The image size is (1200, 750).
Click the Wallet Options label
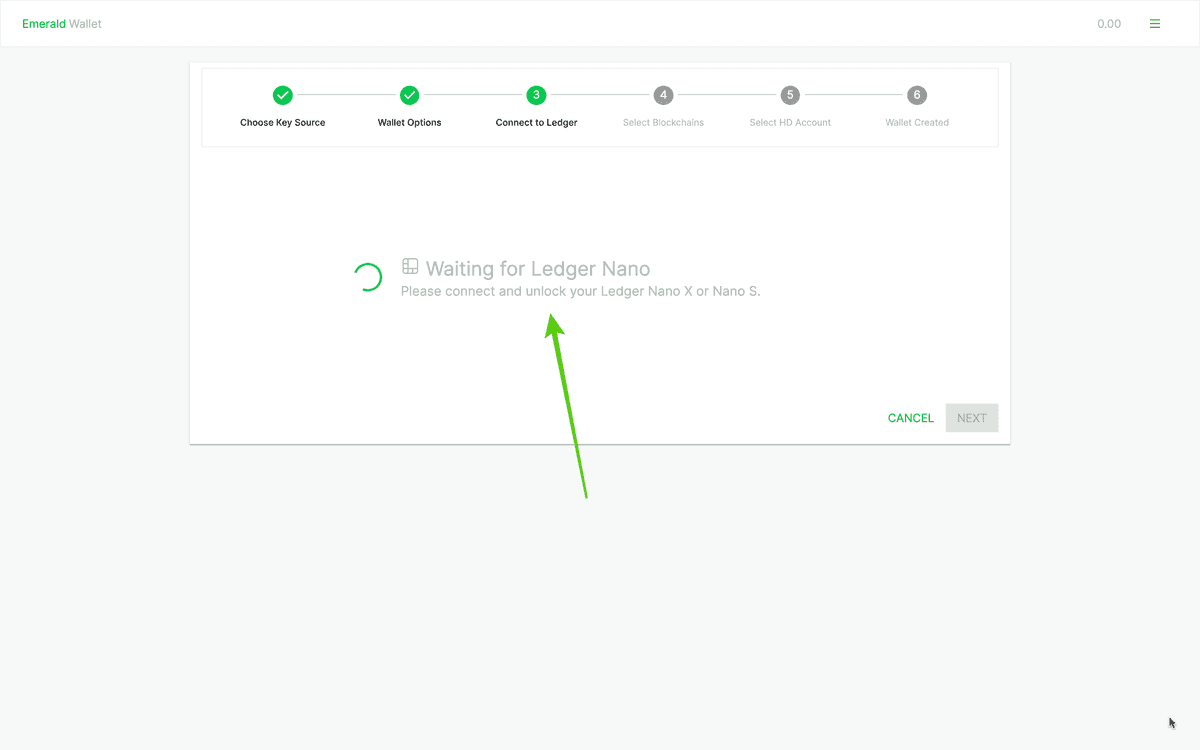409,122
